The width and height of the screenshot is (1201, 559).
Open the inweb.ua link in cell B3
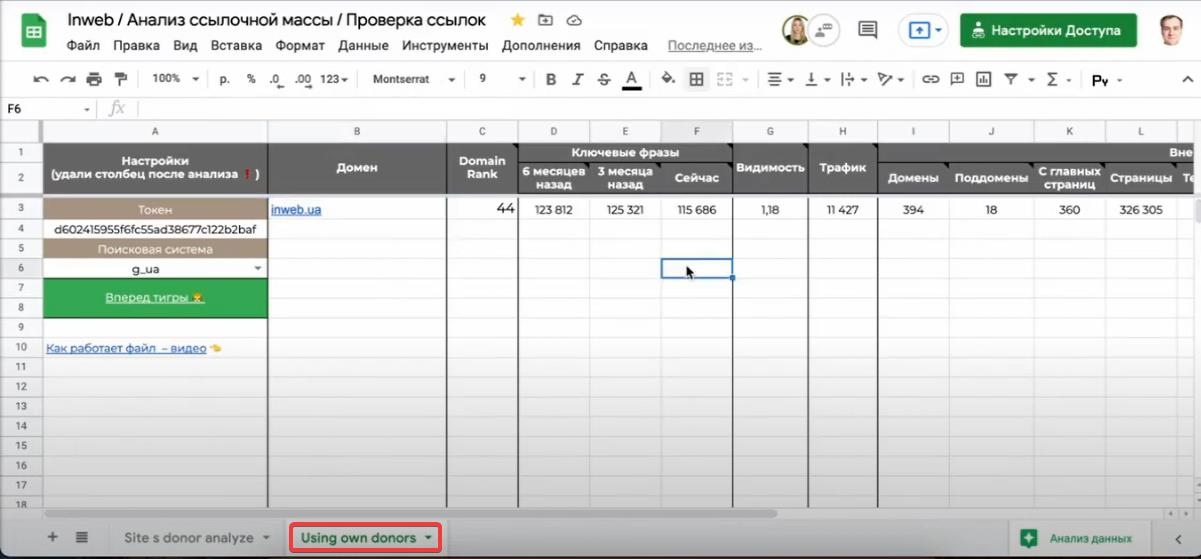pos(296,210)
